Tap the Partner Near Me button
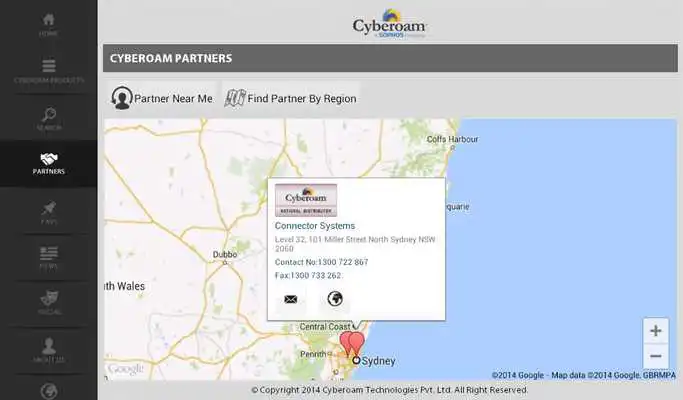The image size is (683, 400). click(x=162, y=98)
